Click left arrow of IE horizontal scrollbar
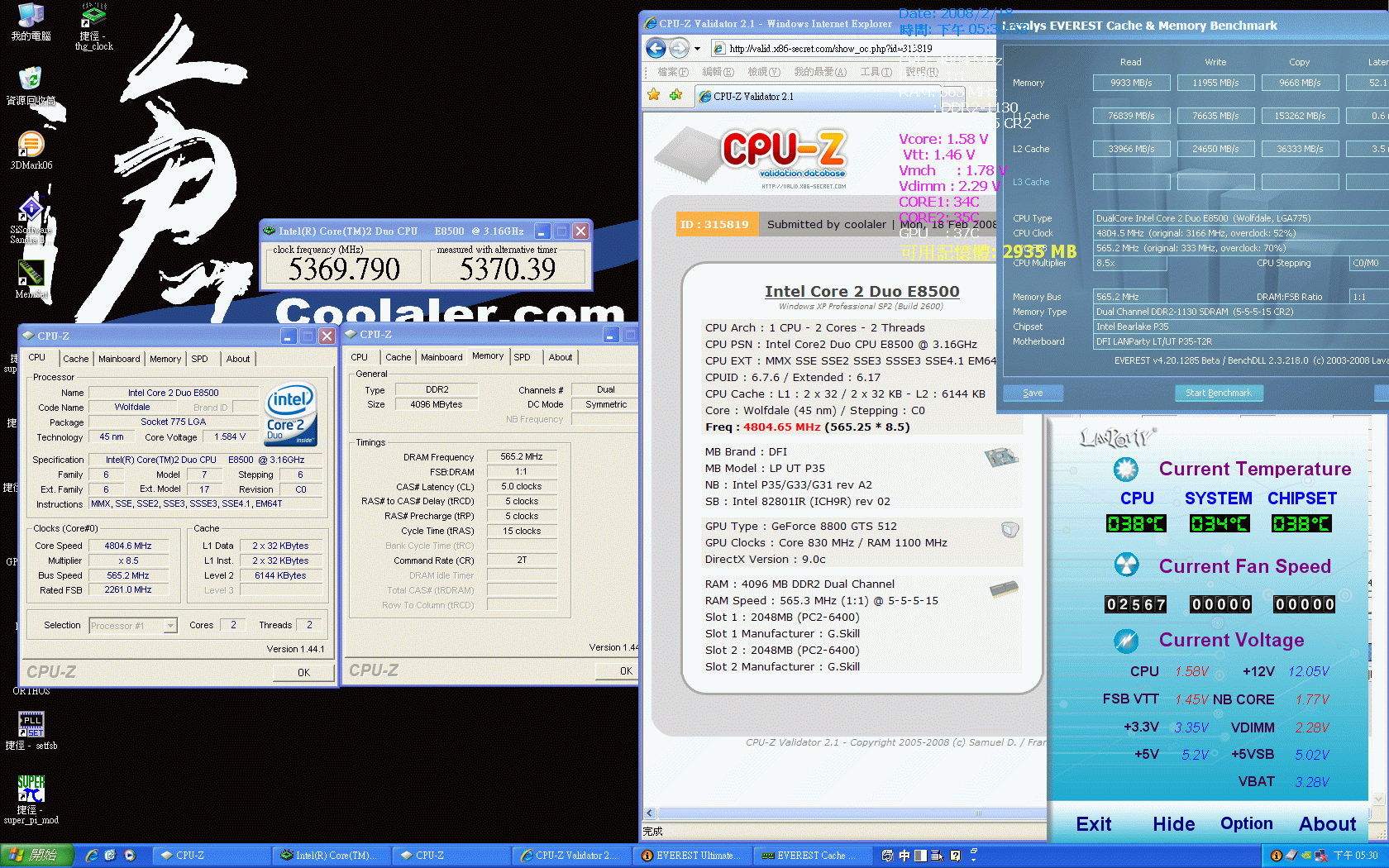Viewport: 1389px width, 868px height. [649, 813]
